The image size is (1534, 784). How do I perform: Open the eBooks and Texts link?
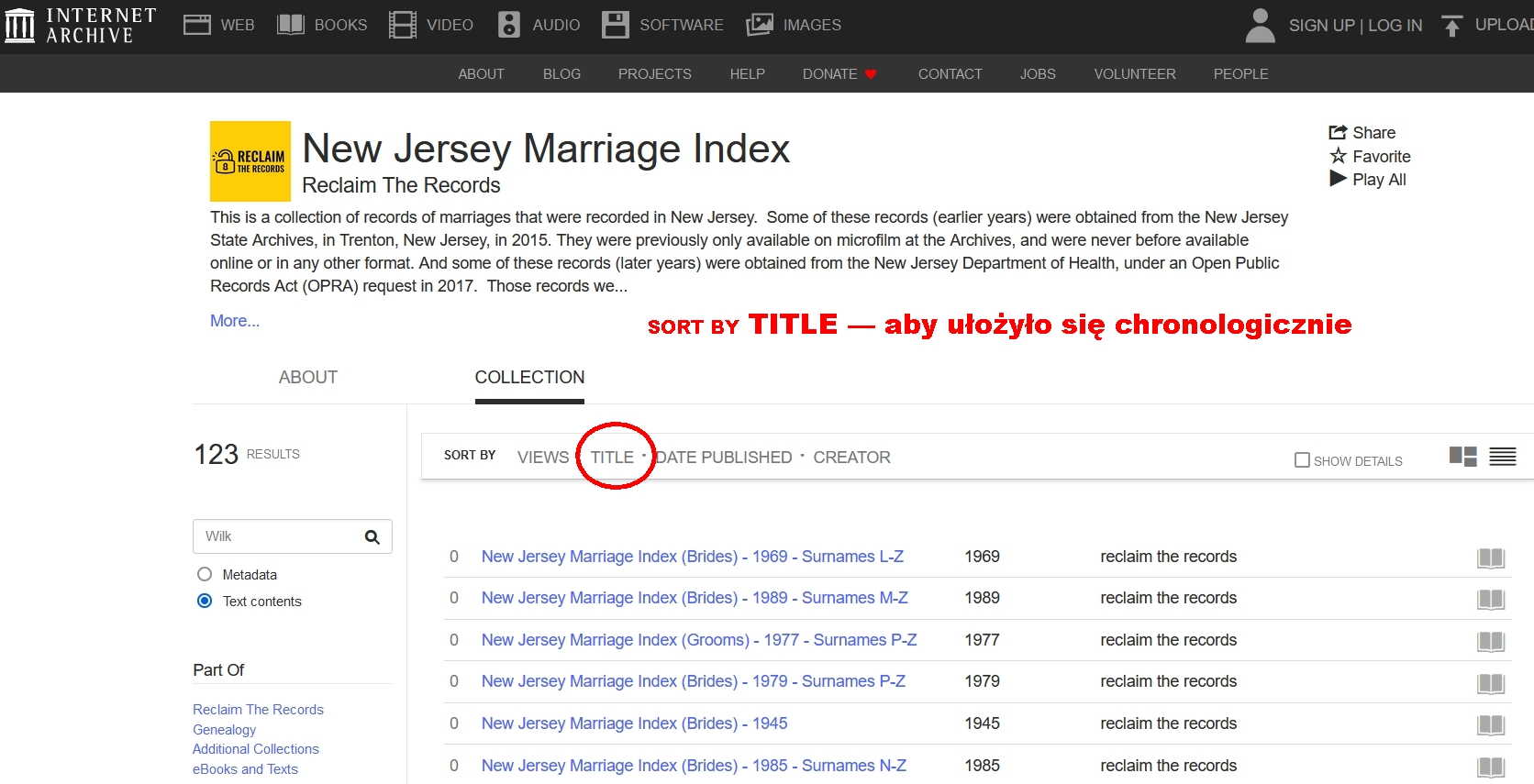click(x=245, y=769)
